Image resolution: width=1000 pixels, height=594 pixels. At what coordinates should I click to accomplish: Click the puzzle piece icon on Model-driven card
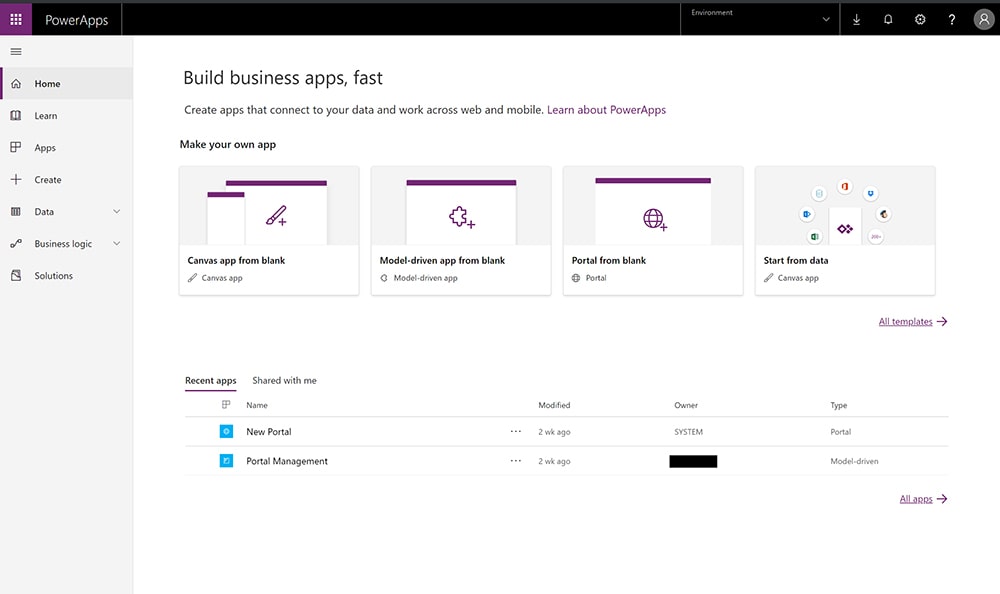(x=462, y=218)
